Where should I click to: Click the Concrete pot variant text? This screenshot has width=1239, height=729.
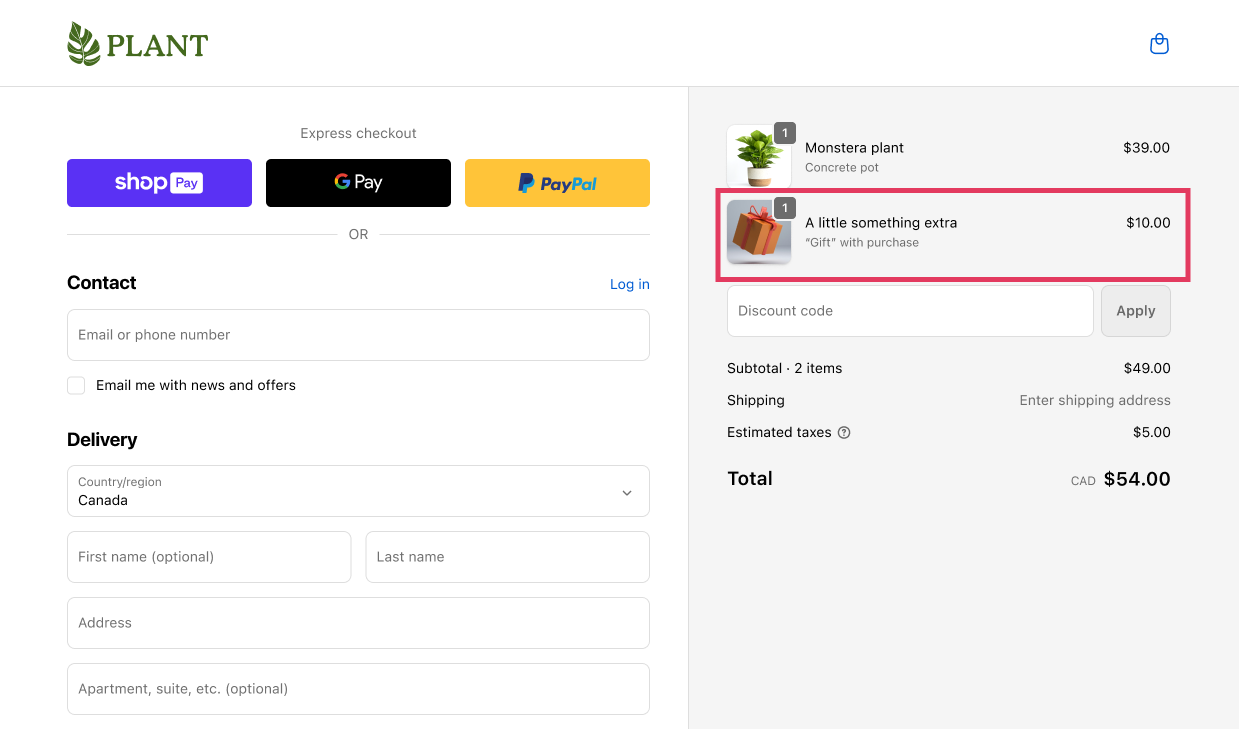point(842,168)
